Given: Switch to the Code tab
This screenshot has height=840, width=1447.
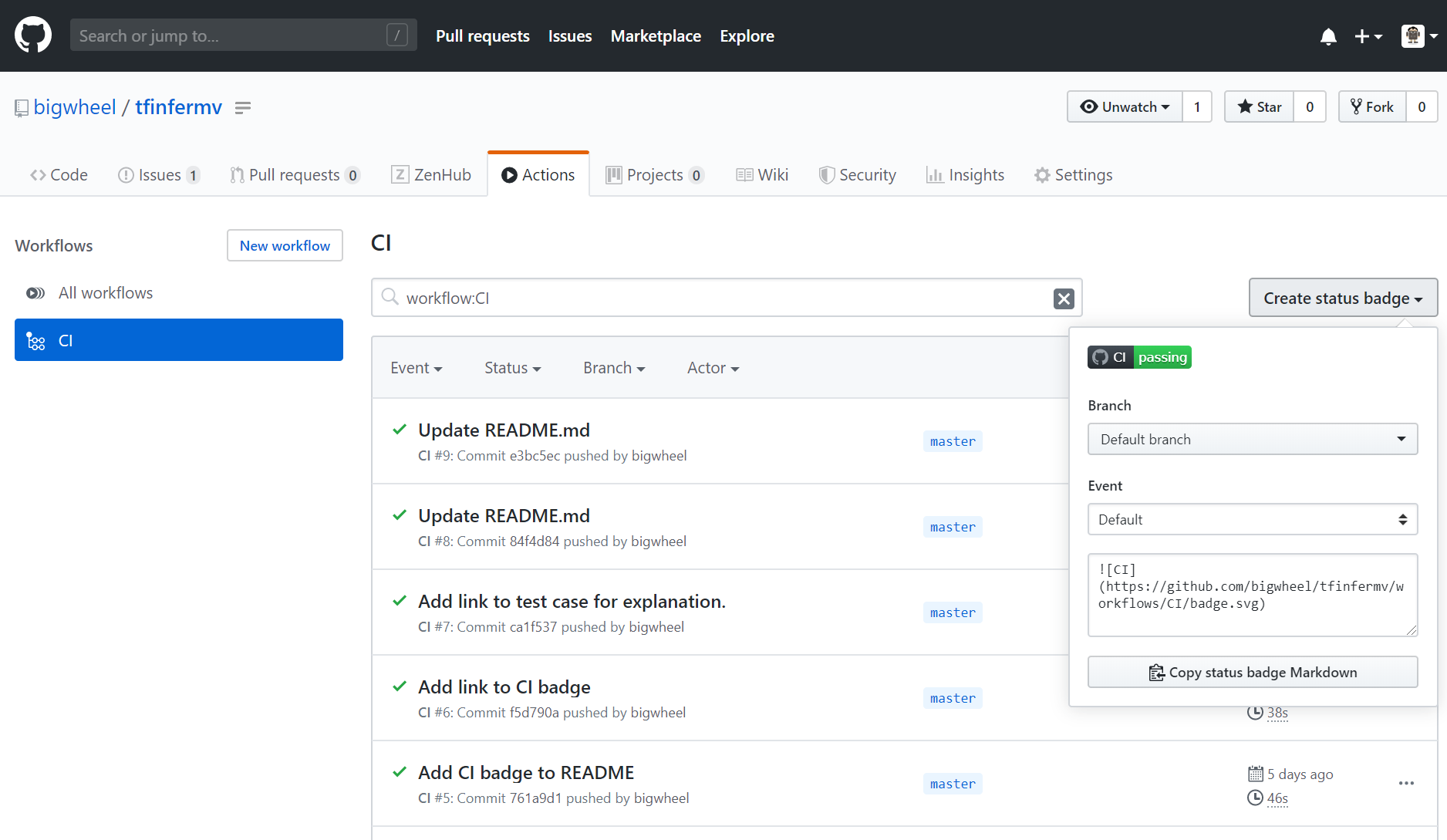Looking at the screenshot, I should (x=59, y=175).
